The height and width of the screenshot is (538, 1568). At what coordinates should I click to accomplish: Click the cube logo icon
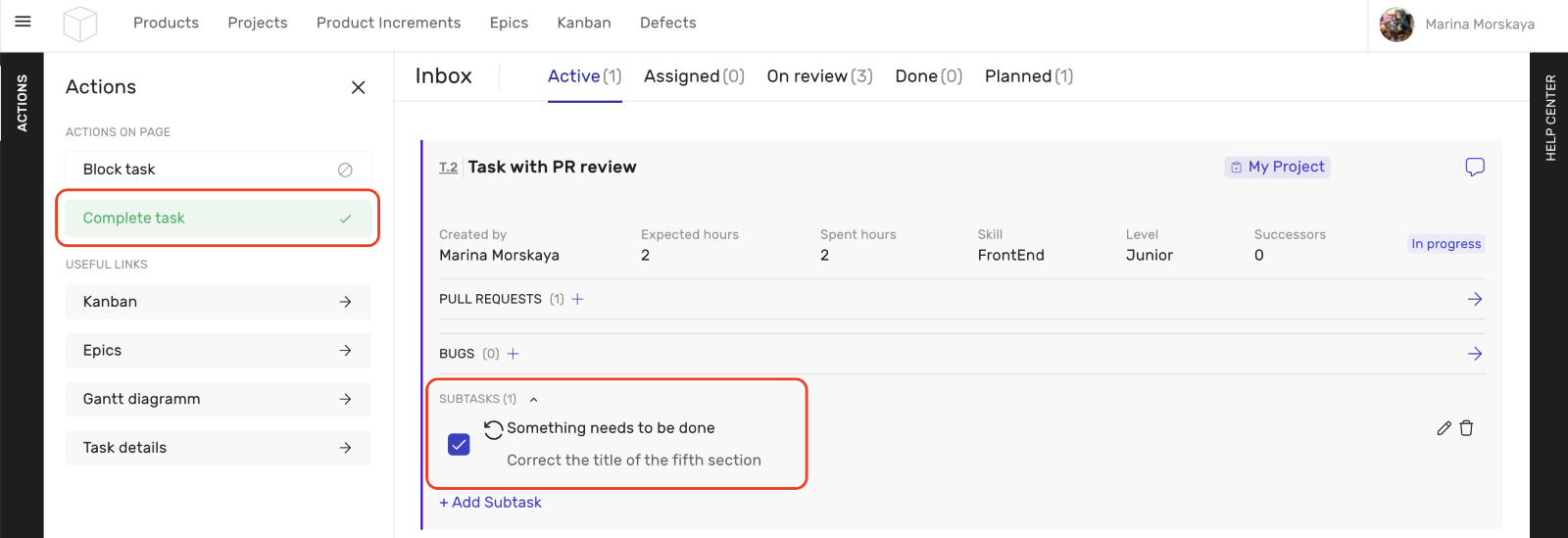[x=80, y=24]
